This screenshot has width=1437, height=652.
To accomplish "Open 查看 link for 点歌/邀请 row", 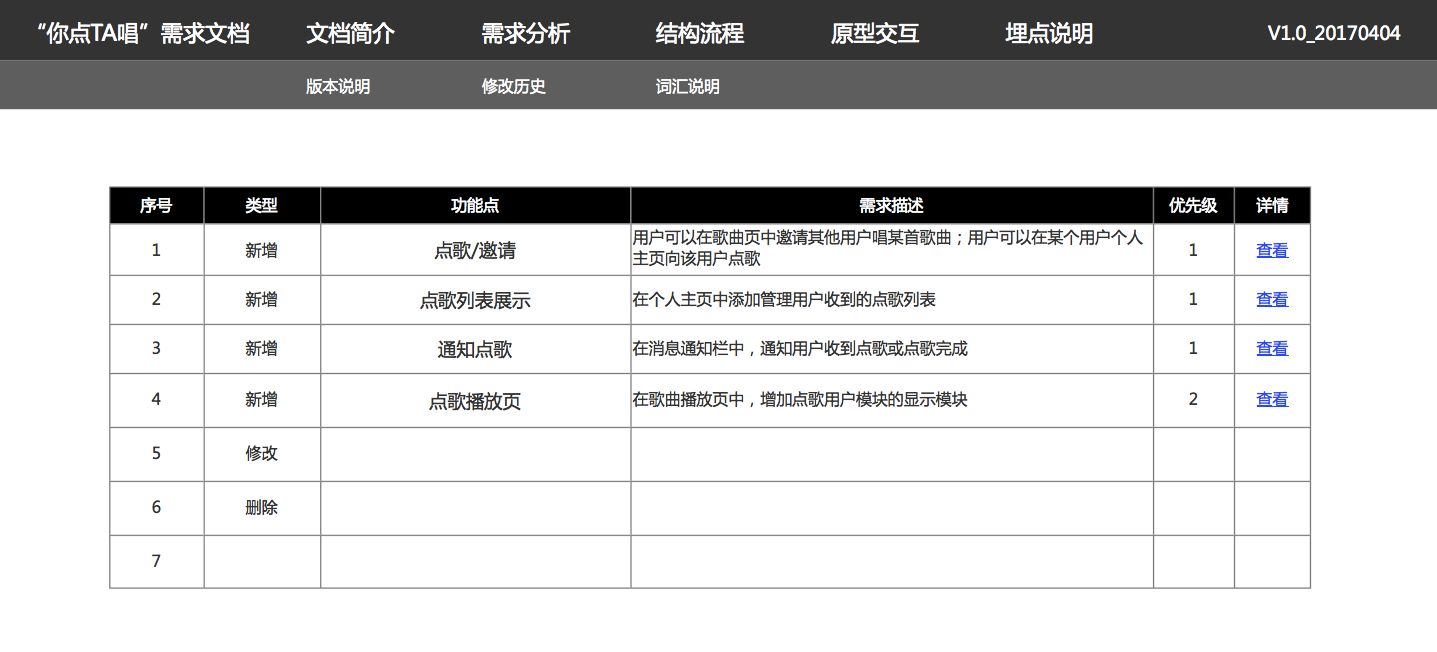I will [x=1272, y=250].
